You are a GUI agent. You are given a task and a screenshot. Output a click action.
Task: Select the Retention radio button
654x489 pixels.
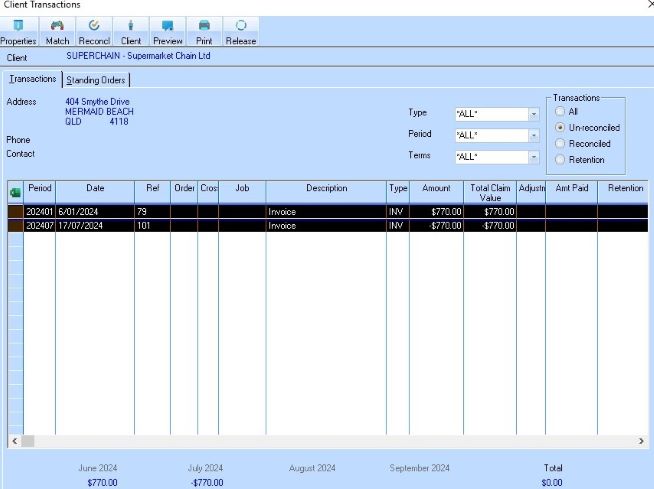560,160
